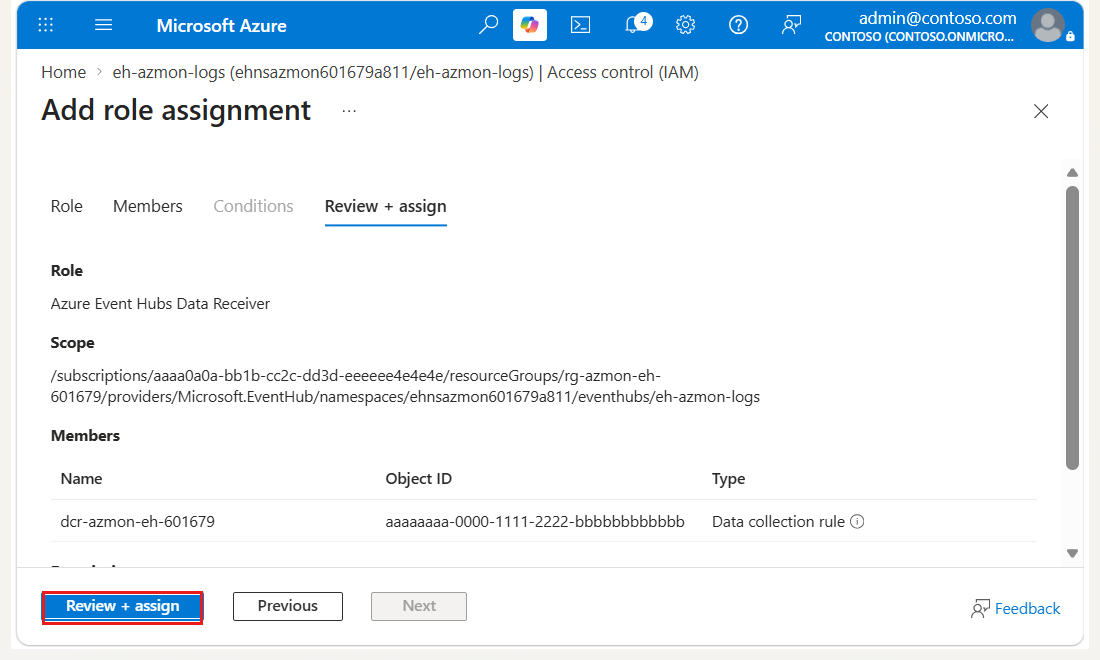Open the account avatar menu

point(1048,25)
